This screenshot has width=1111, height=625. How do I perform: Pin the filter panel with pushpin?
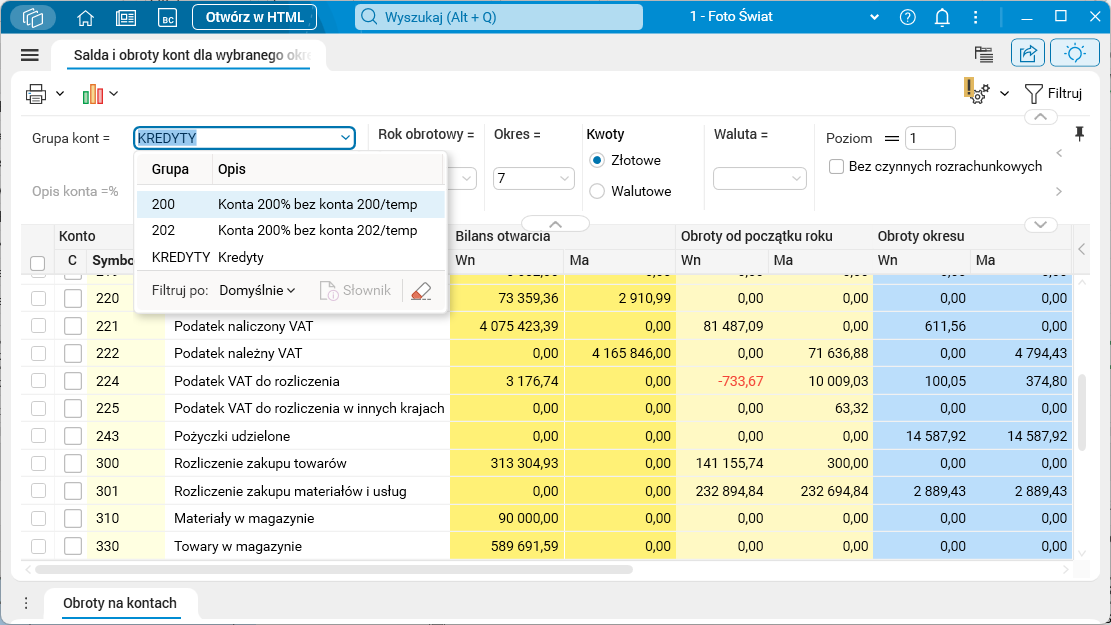(x=1079, y=134)
